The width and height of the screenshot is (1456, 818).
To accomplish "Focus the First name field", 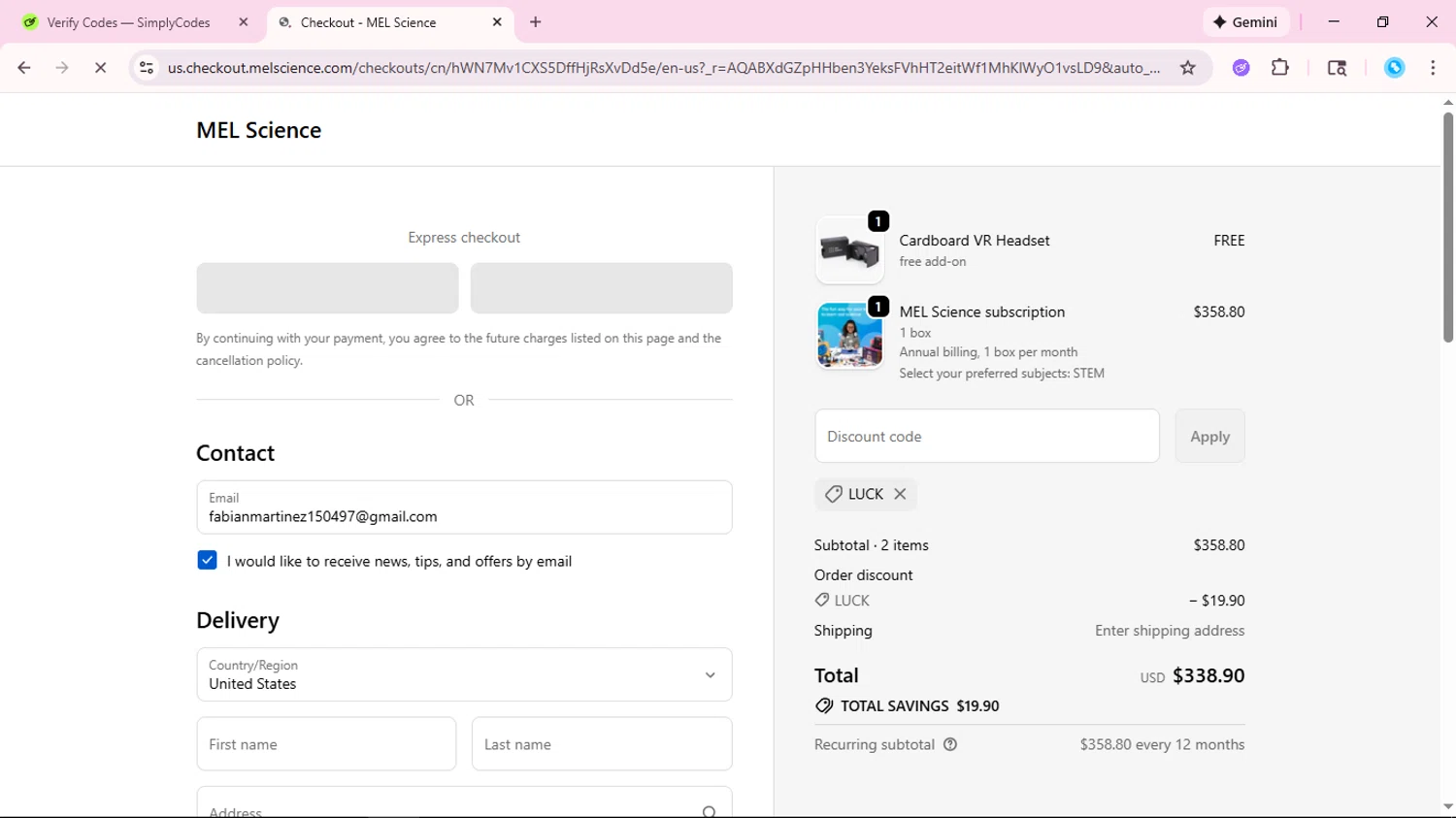I will (326, 744).
